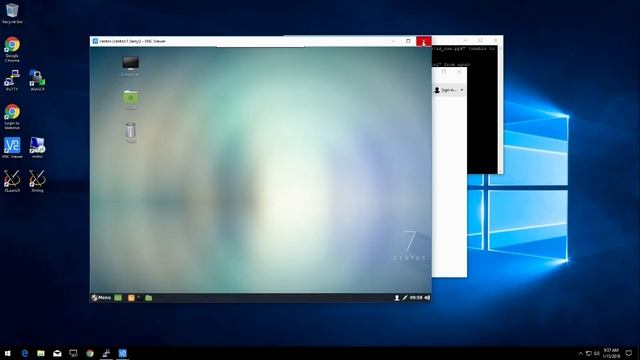Click the network icon in the Windows system tray
The image size is (640, 360).
(589, 353)
